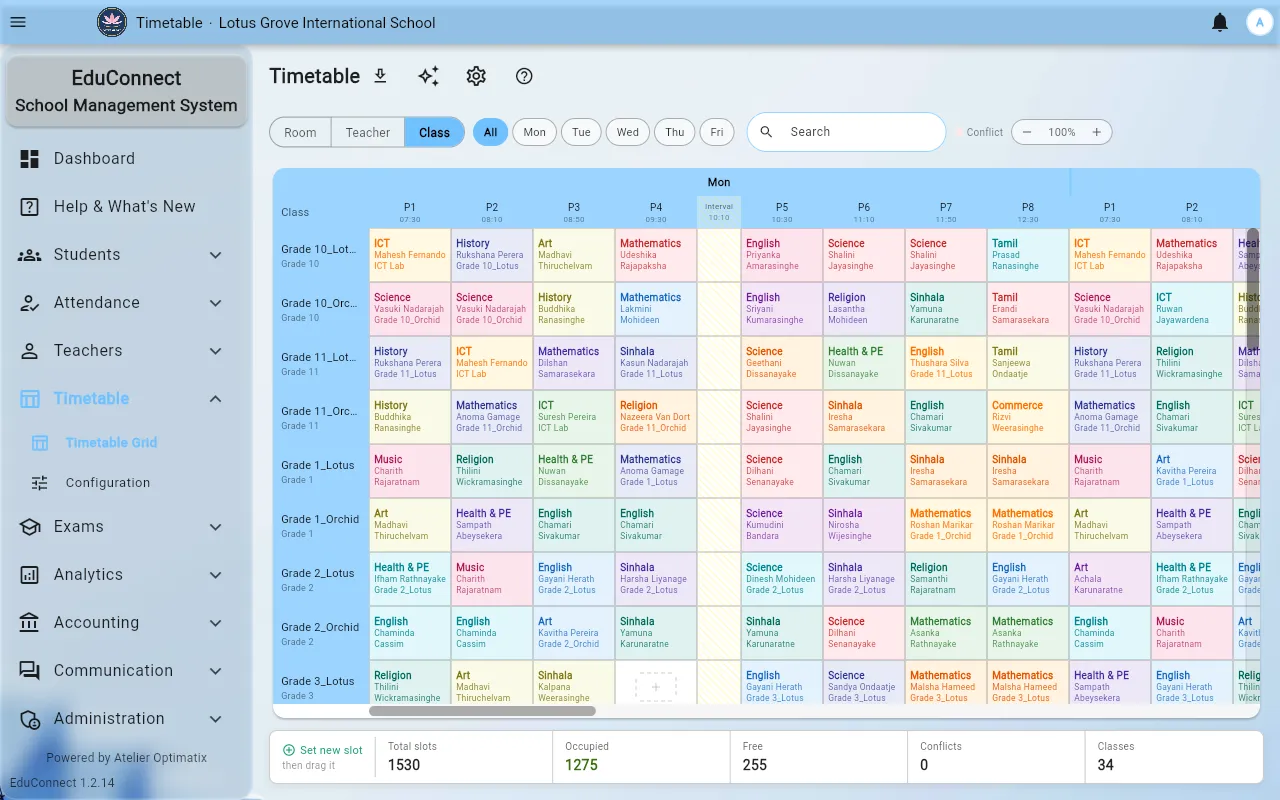Open Configuration via its sliders icon
Viewport: 1280px width, 800px height.
pyautogui.click(x=40, y=482)
